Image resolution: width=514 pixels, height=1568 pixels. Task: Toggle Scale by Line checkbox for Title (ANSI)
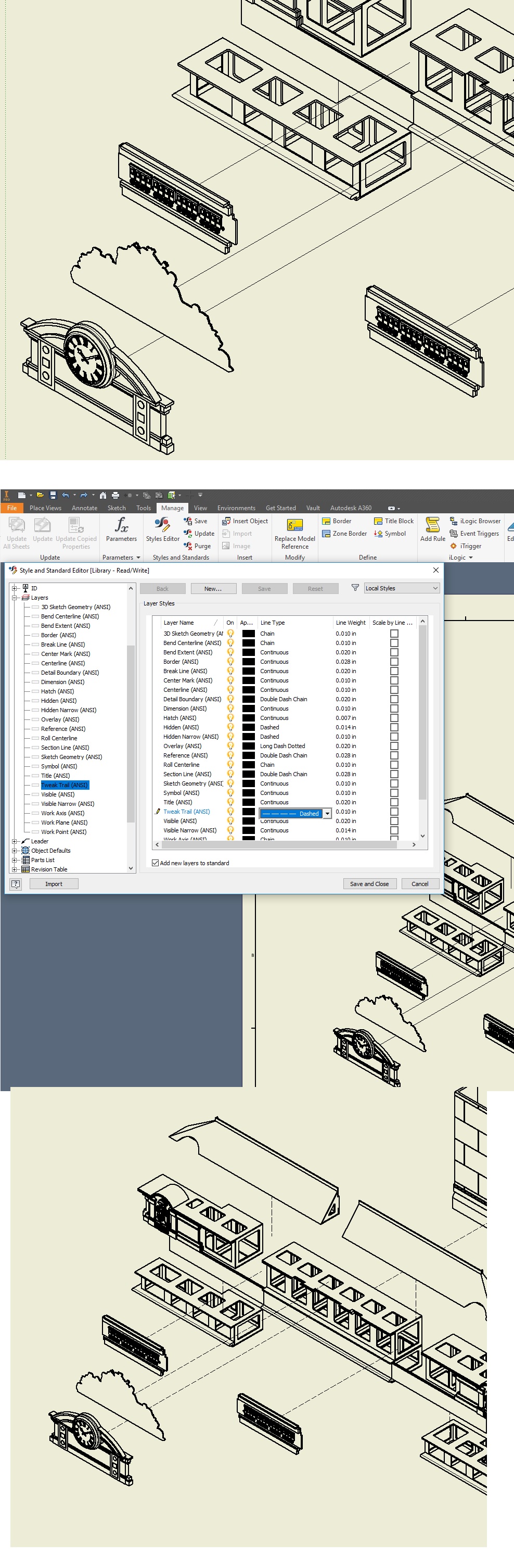[394, 802]
